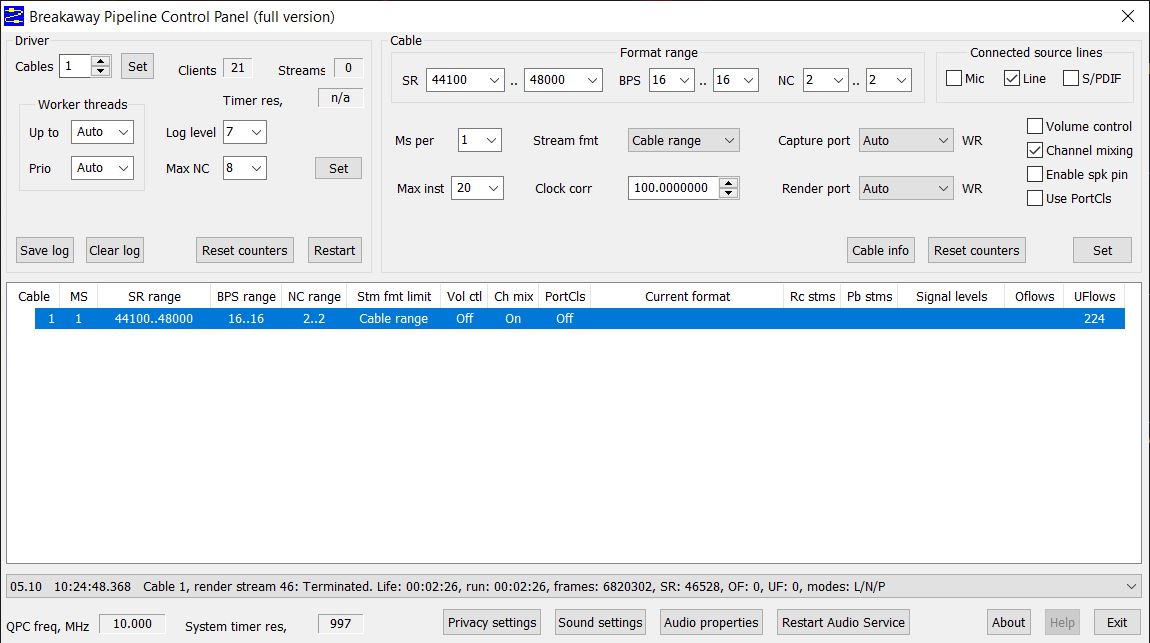Open the maximum NC dropdown
The image size is (1150, 643).
[889, 80]
